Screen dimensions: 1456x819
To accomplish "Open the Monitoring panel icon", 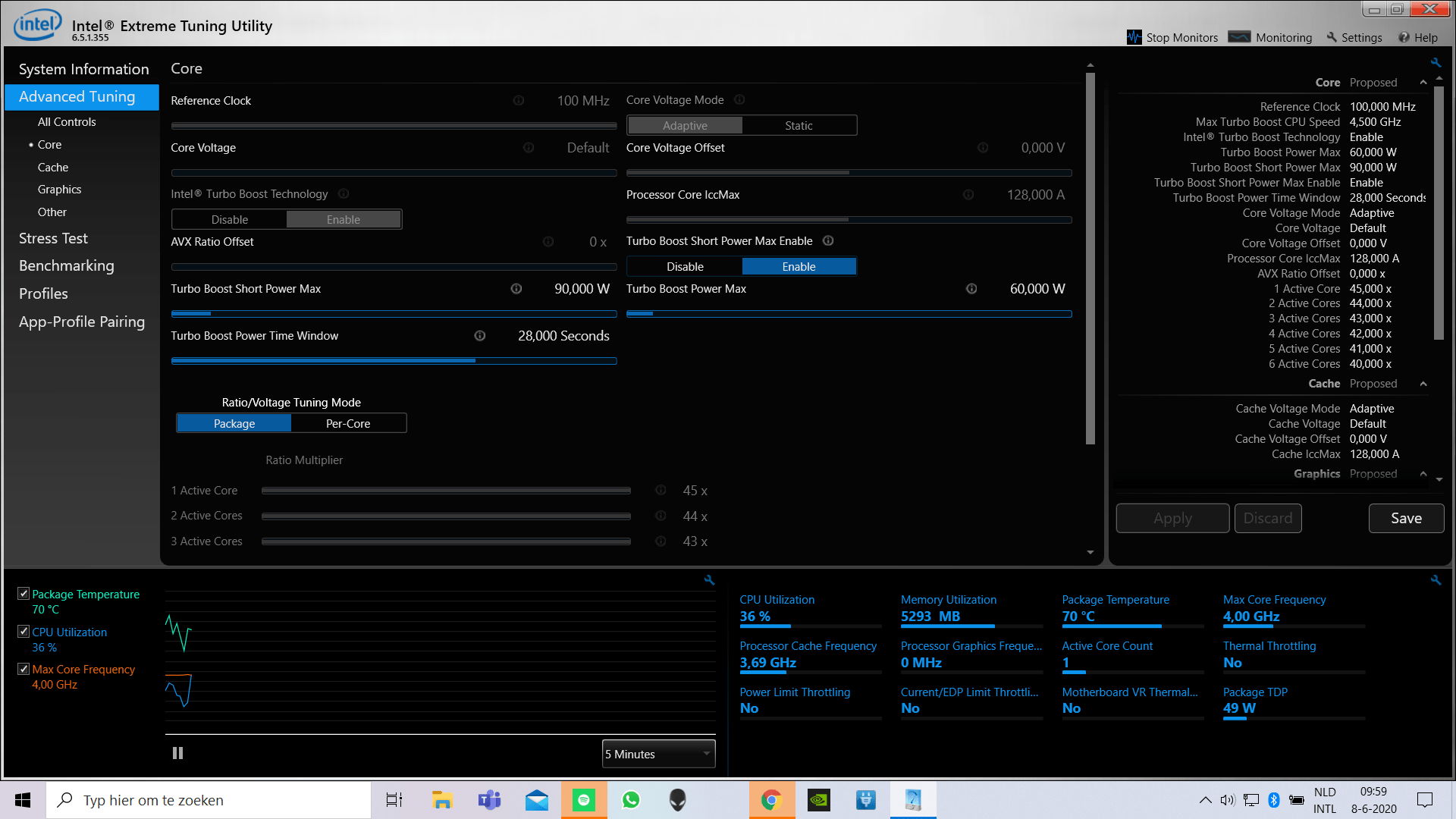I will tap(1239, 36).
